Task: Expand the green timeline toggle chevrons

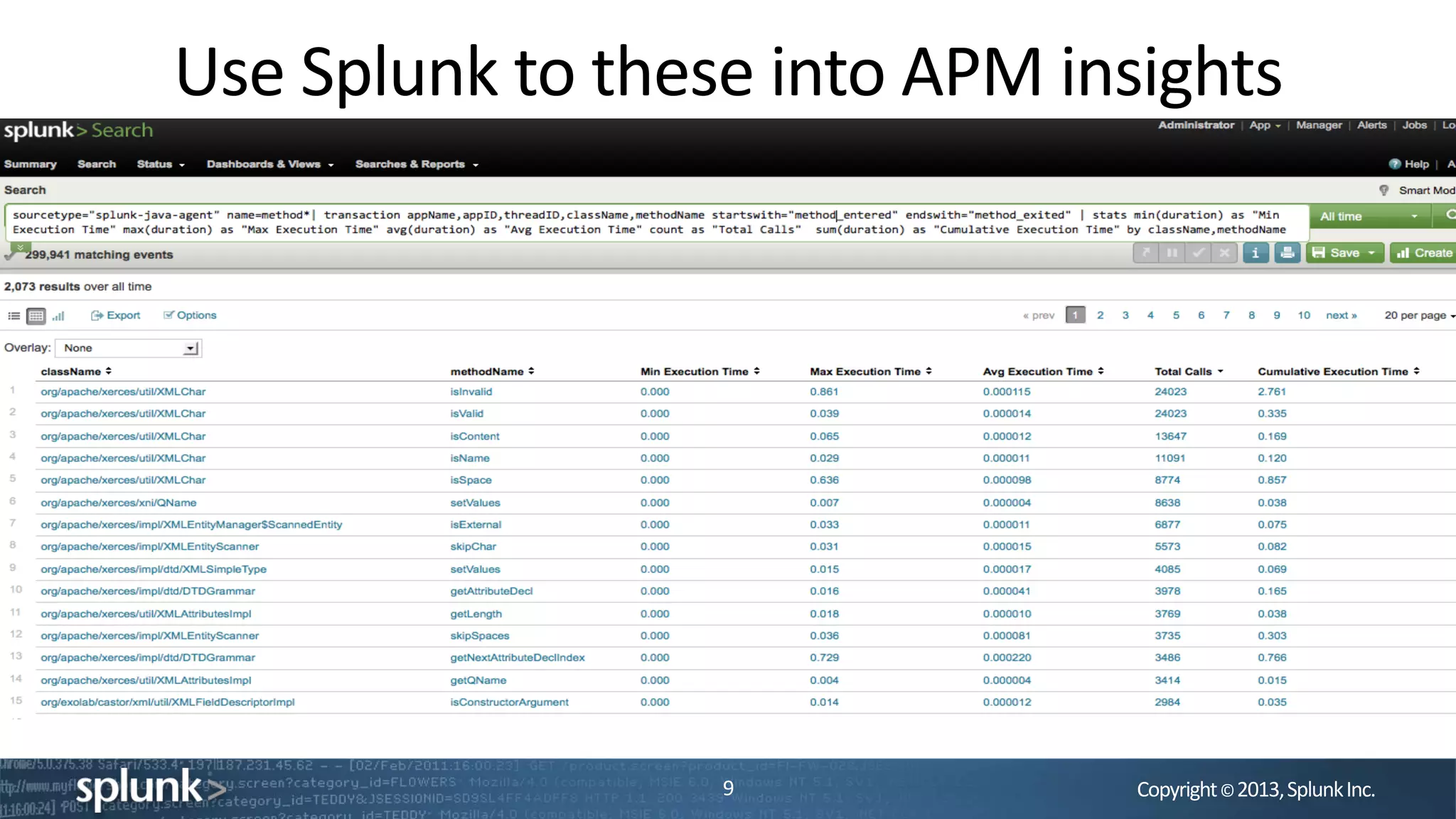Action: coord(20,247)
